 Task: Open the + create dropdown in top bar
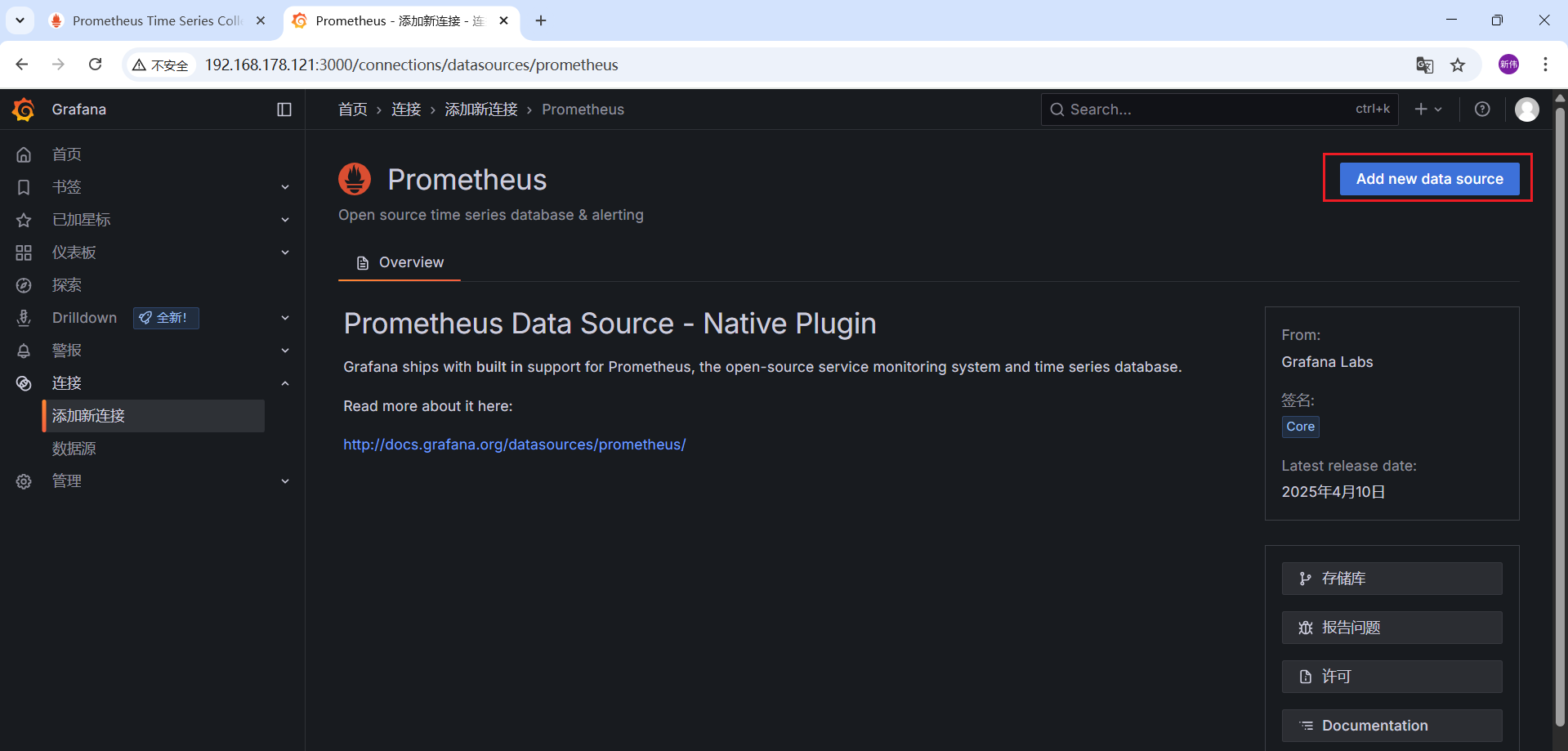click(1427, 109)
